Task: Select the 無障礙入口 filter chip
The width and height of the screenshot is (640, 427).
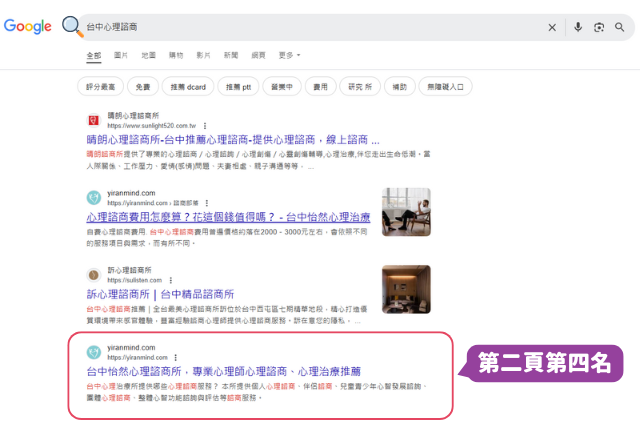Action: coord(445,87)
